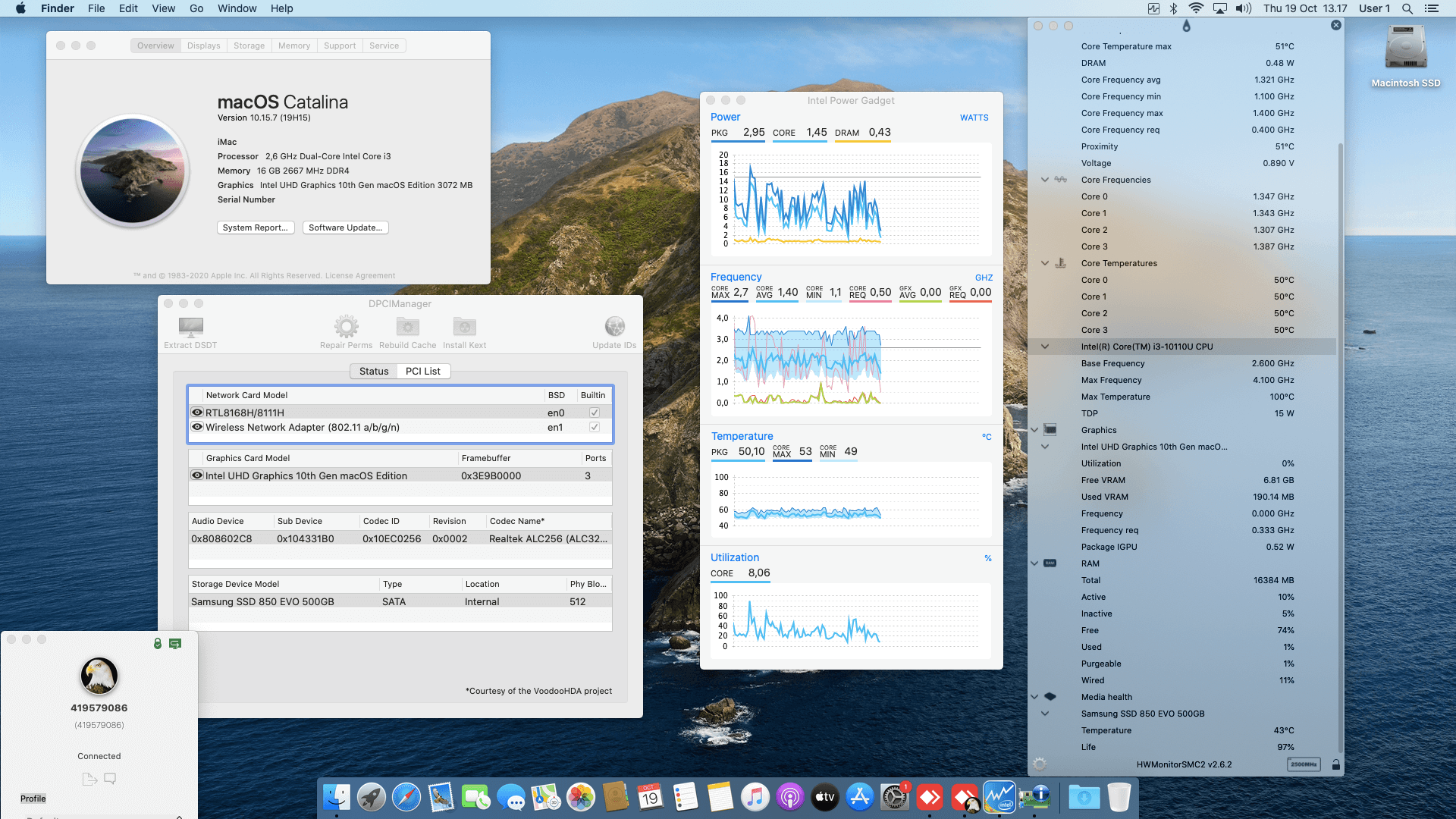Viewport: 1456px width, 819px height.
Task: Click eye icon beside Intel UHD Graphics
Action: click(197, 475)
